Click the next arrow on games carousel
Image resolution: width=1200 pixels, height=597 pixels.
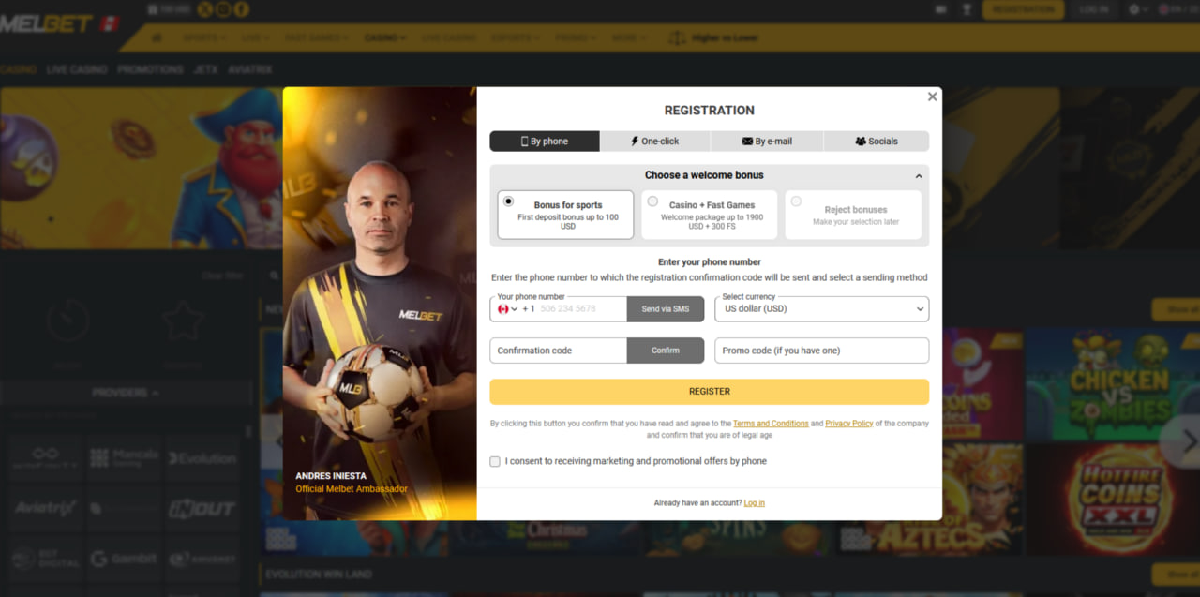1186,440
